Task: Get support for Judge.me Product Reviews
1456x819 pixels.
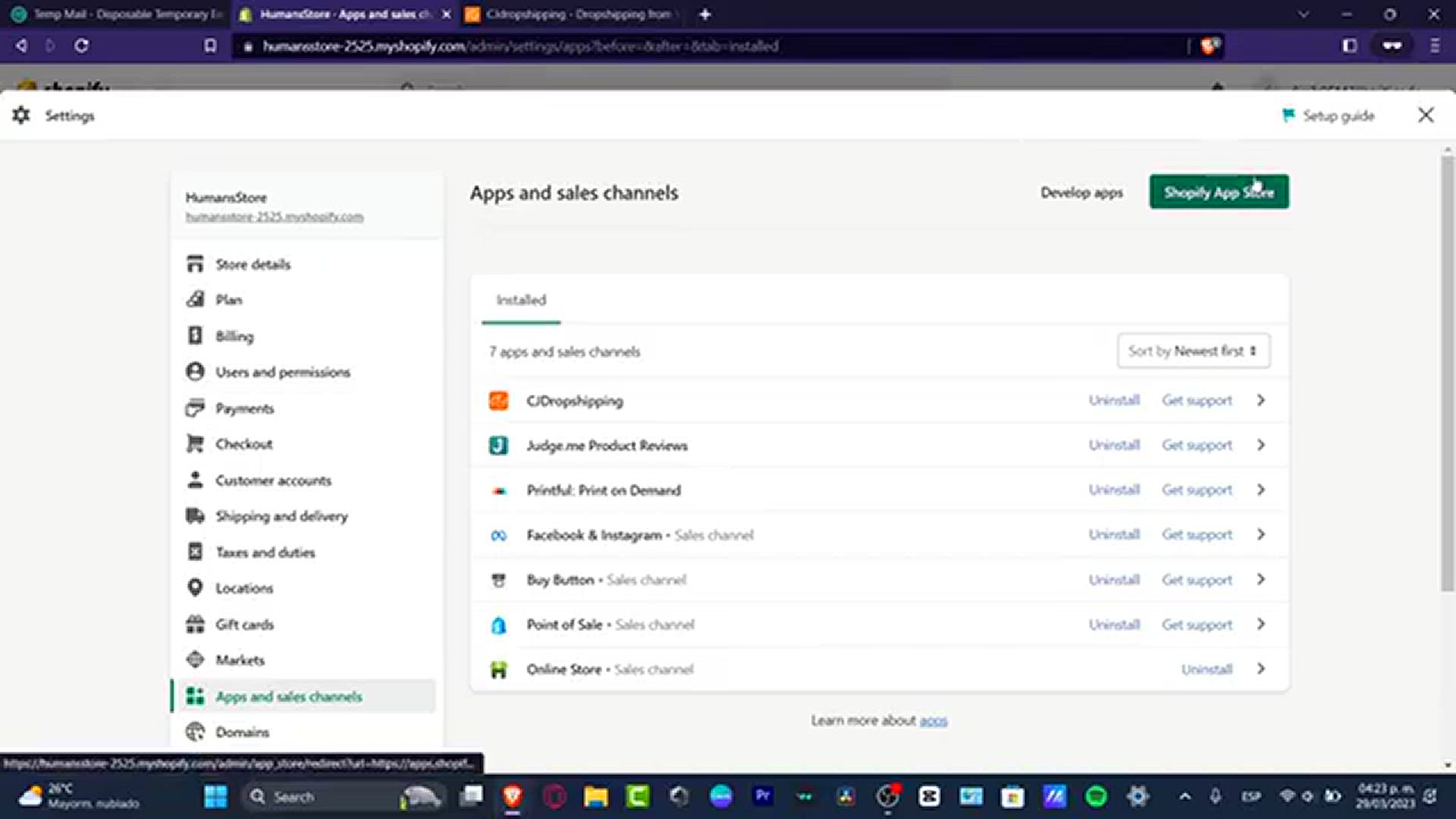Action: pos(1197,445)
